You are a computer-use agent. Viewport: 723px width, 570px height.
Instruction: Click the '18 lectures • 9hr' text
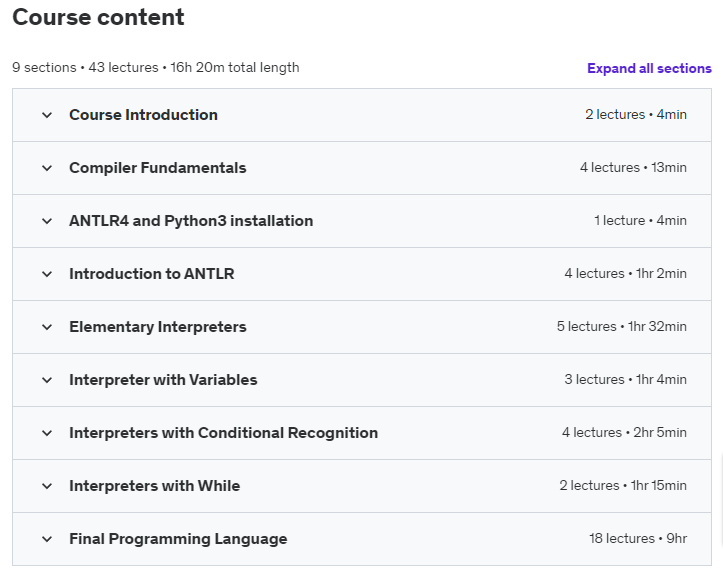tap(638, 539)
